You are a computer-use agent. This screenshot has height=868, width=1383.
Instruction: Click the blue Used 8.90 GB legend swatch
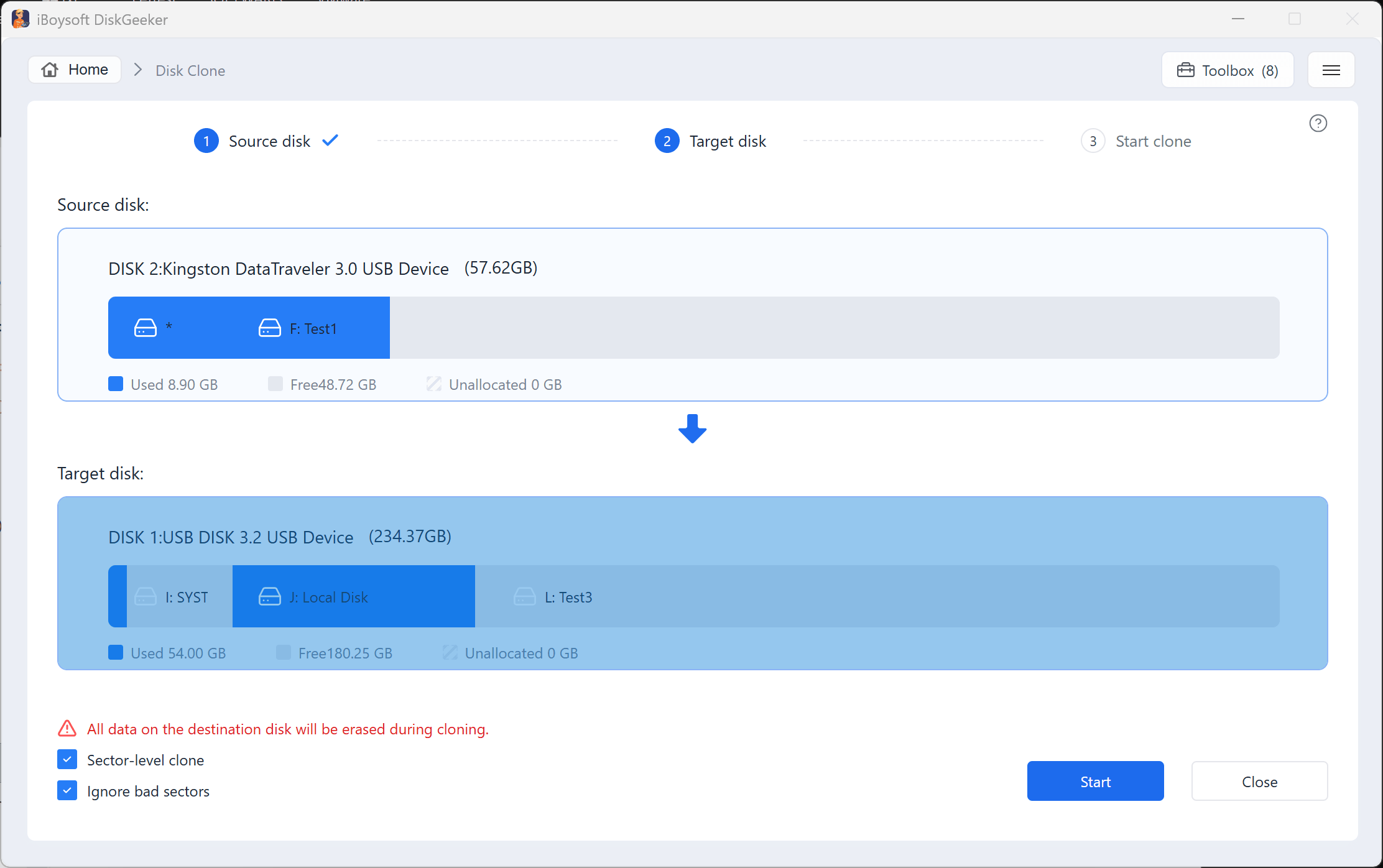[x=116, y=384]
